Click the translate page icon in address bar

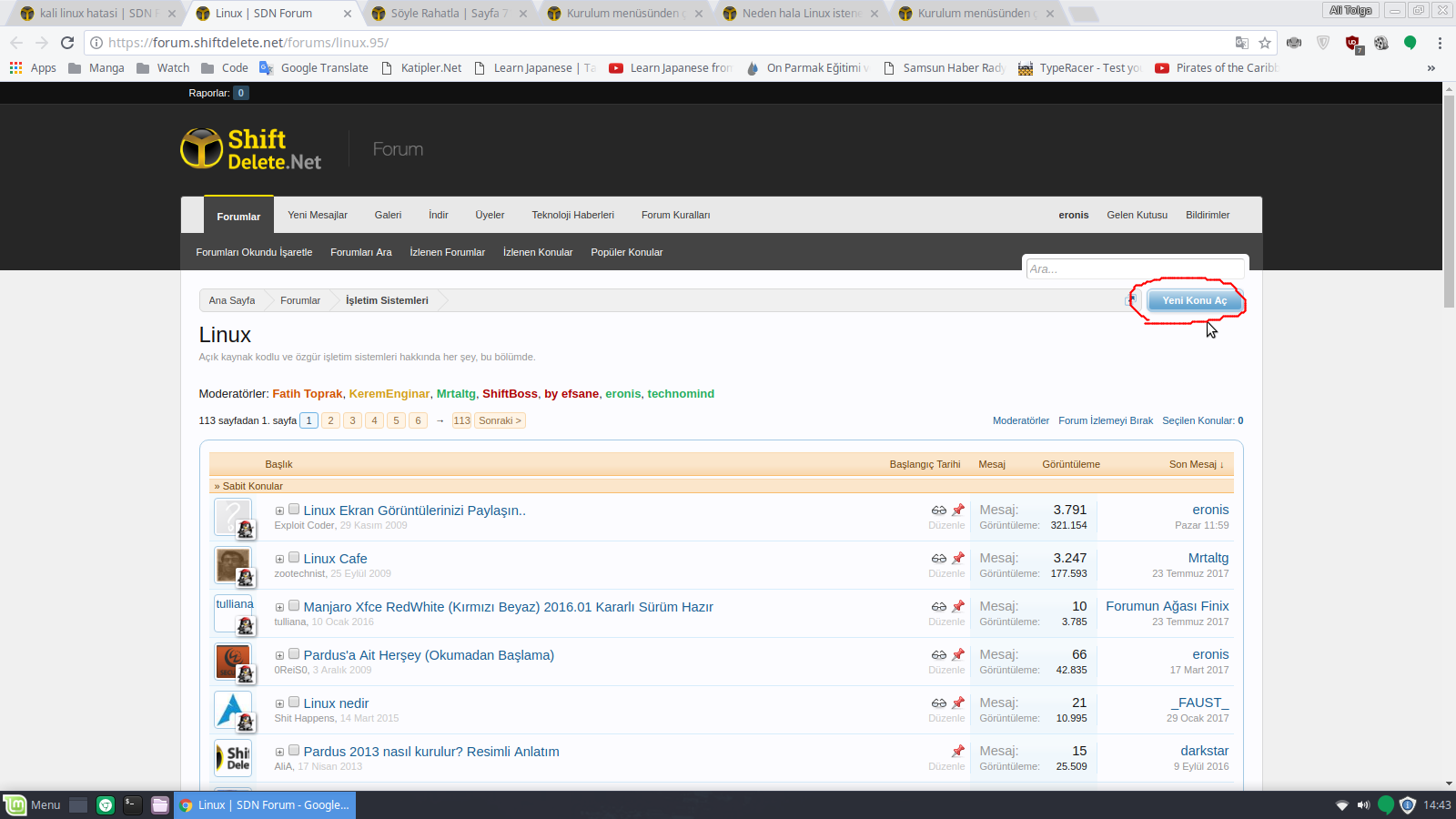click(x=1242, y=43)
